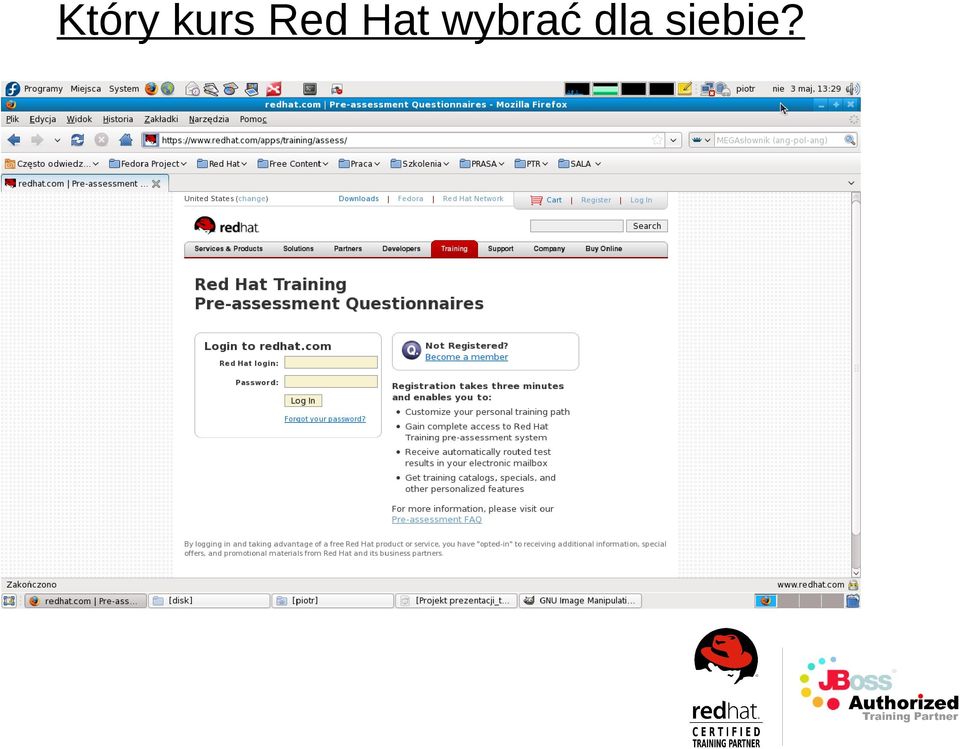Open the Zakładki menu
The width and height of the screenshot is (960, 749).
(161, 119)
